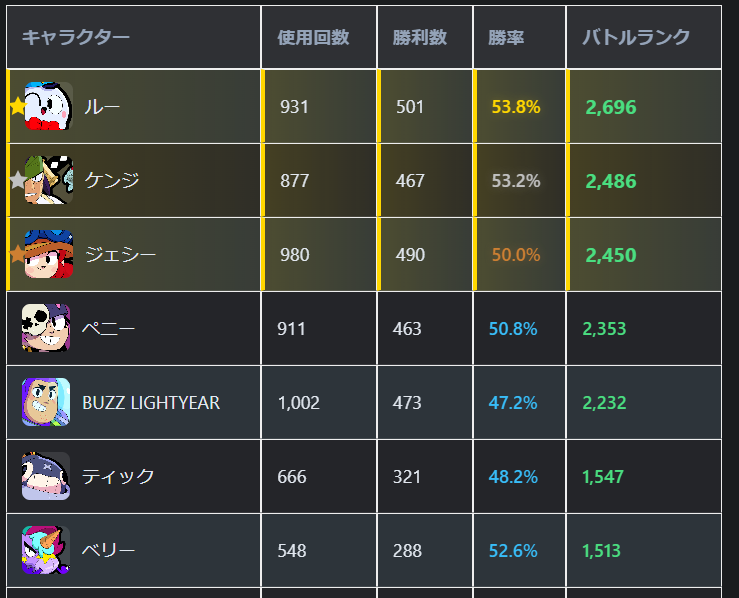The width and height of the screenshot is (739, 598).
Task: Click ルー character portrait icon
Action: click(x=48, y=106)
